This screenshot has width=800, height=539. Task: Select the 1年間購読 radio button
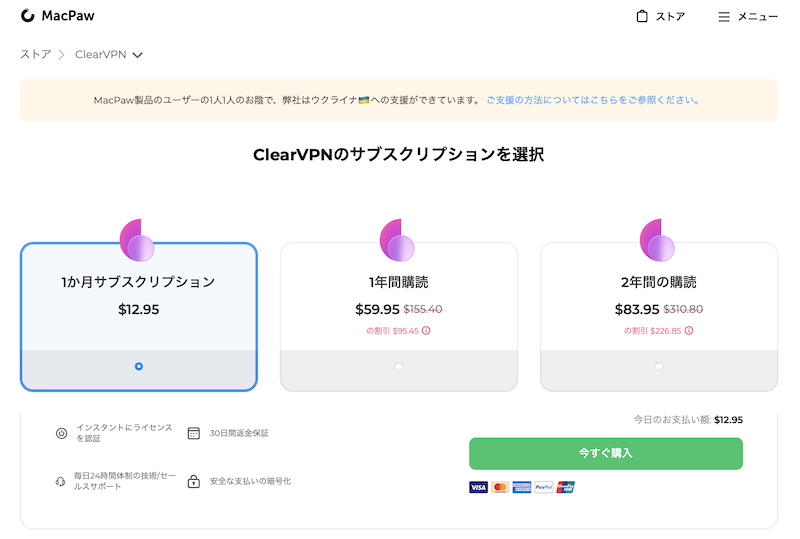tap(399, 366)
